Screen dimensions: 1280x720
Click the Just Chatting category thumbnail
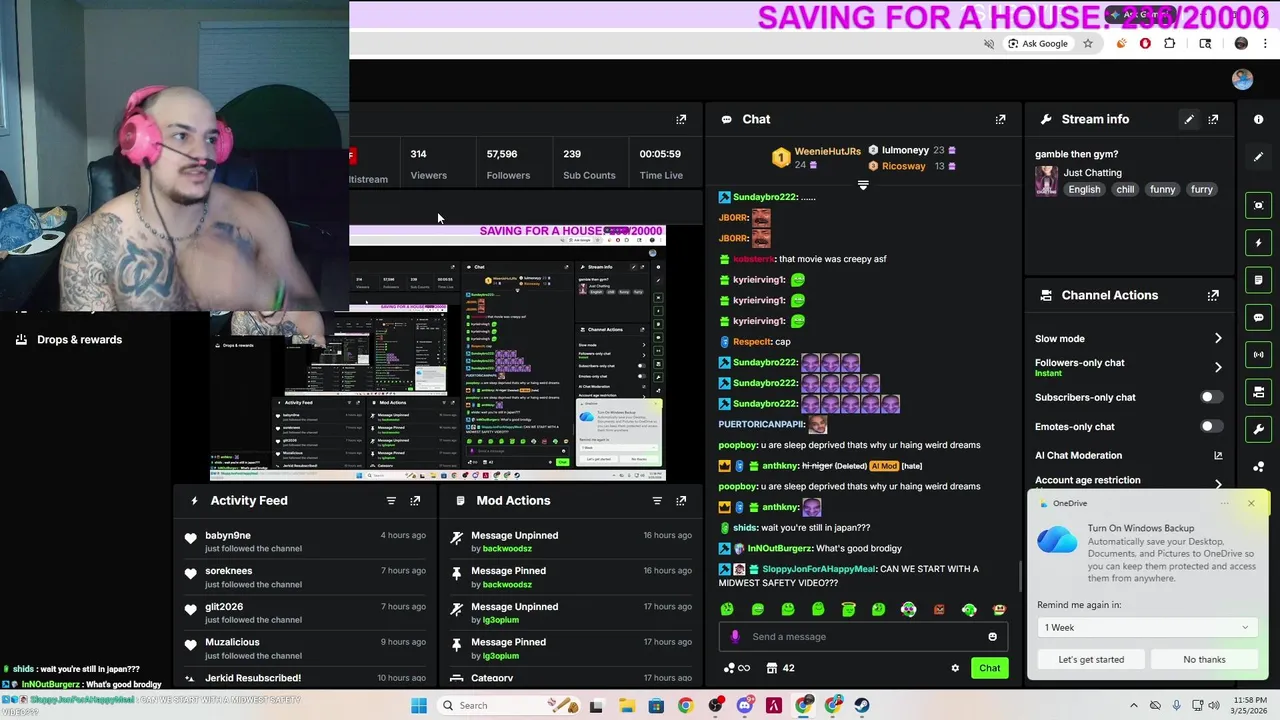(x=1046, y=181)
